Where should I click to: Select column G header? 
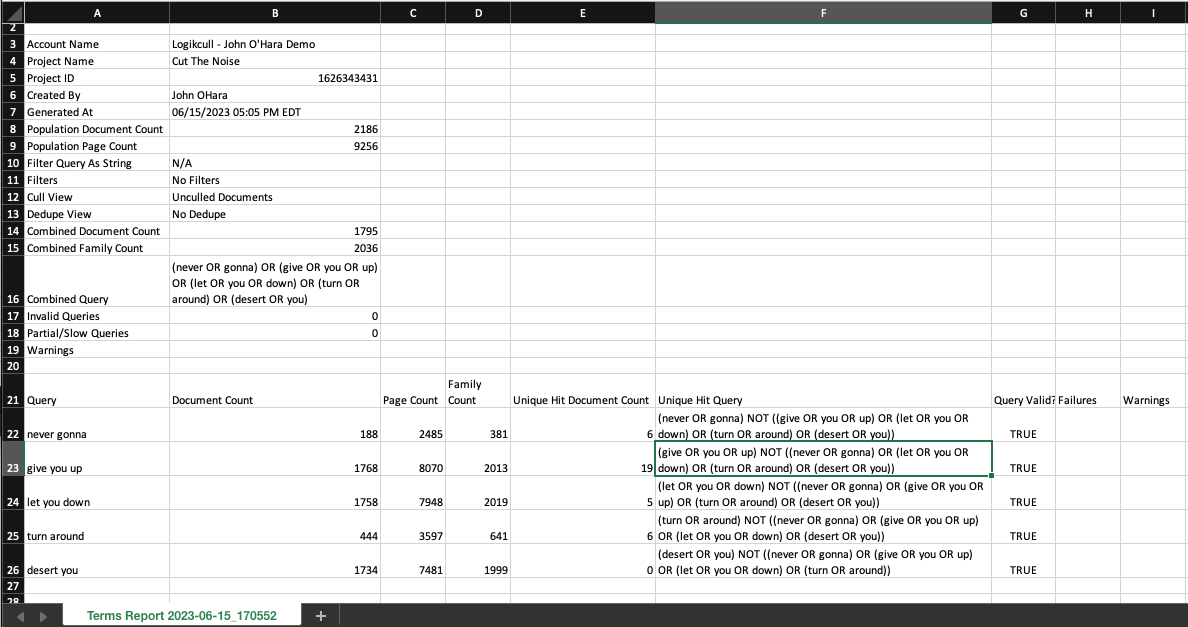pyautogui.click(x=1024, y=13)
